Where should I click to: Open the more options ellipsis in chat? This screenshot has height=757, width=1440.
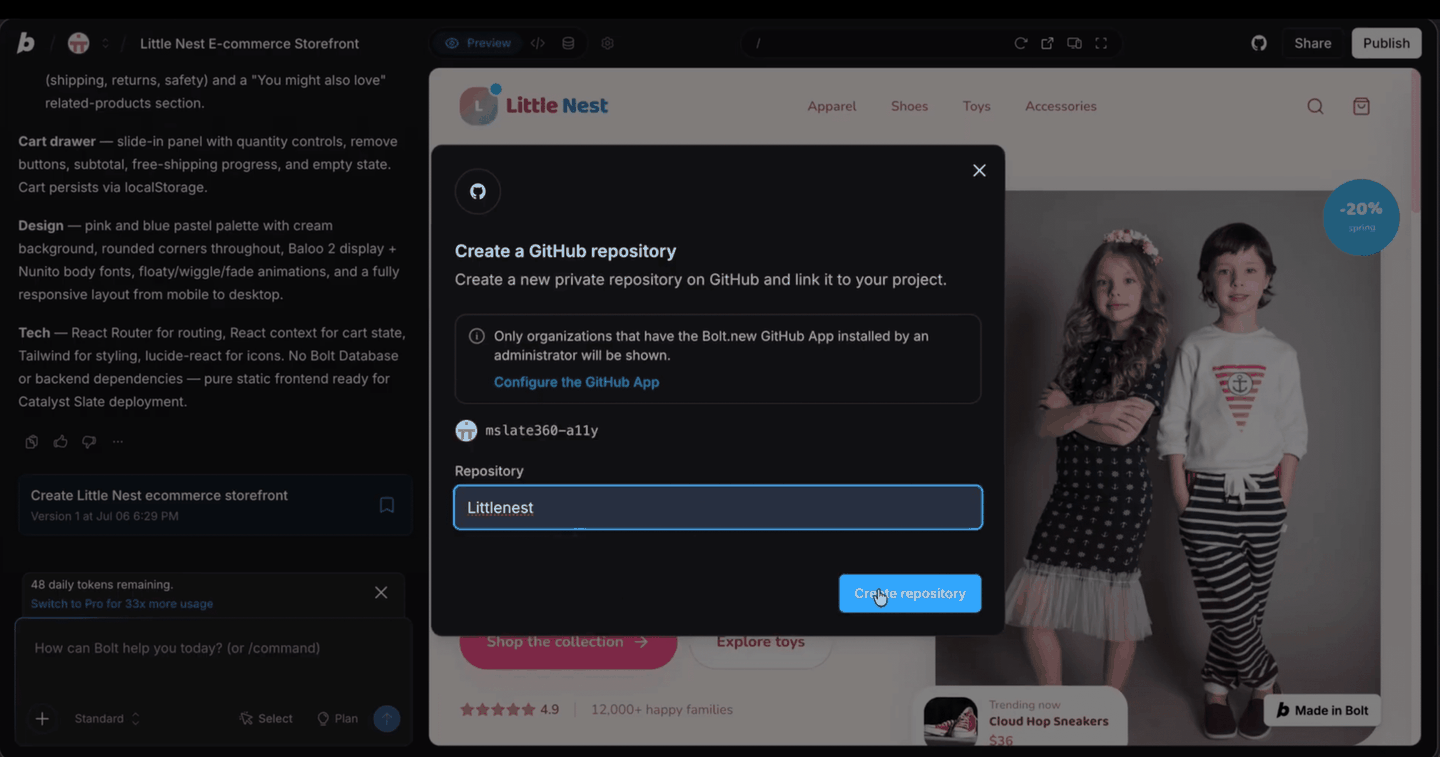(x=118, y=442)
